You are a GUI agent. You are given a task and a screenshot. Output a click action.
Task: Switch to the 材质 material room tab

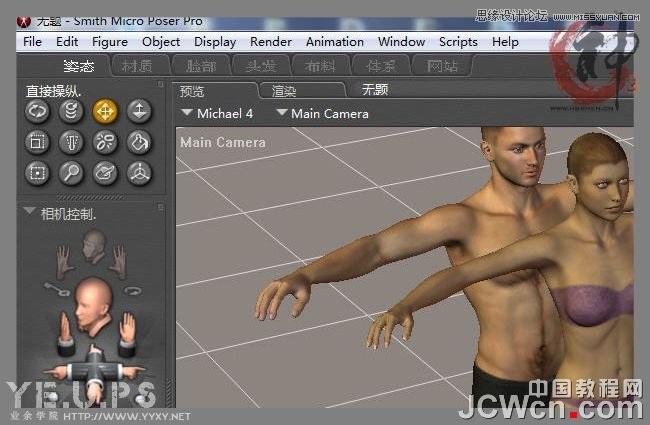point(136,67)
